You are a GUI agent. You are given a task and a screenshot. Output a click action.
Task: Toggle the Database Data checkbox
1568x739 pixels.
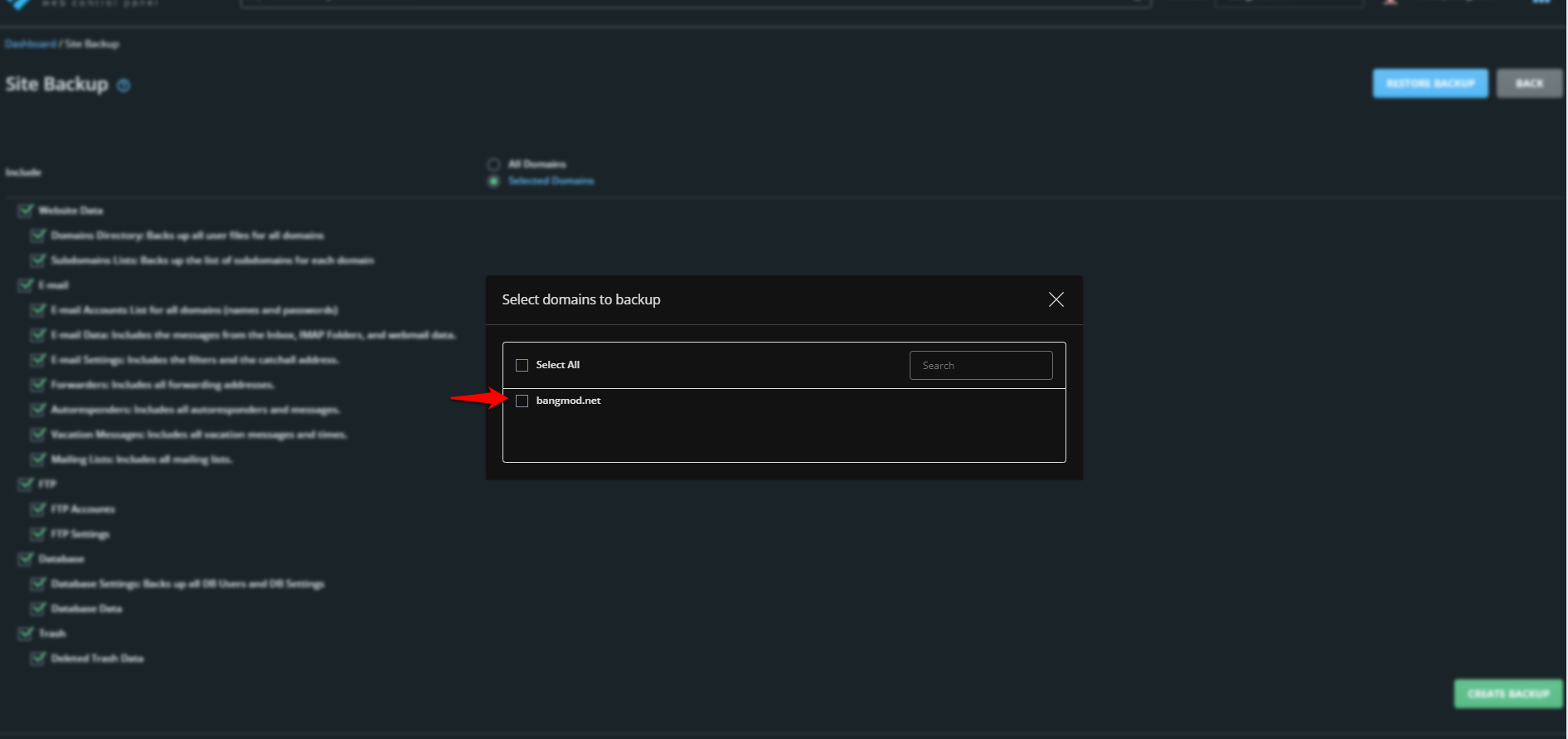pos(38,609)
